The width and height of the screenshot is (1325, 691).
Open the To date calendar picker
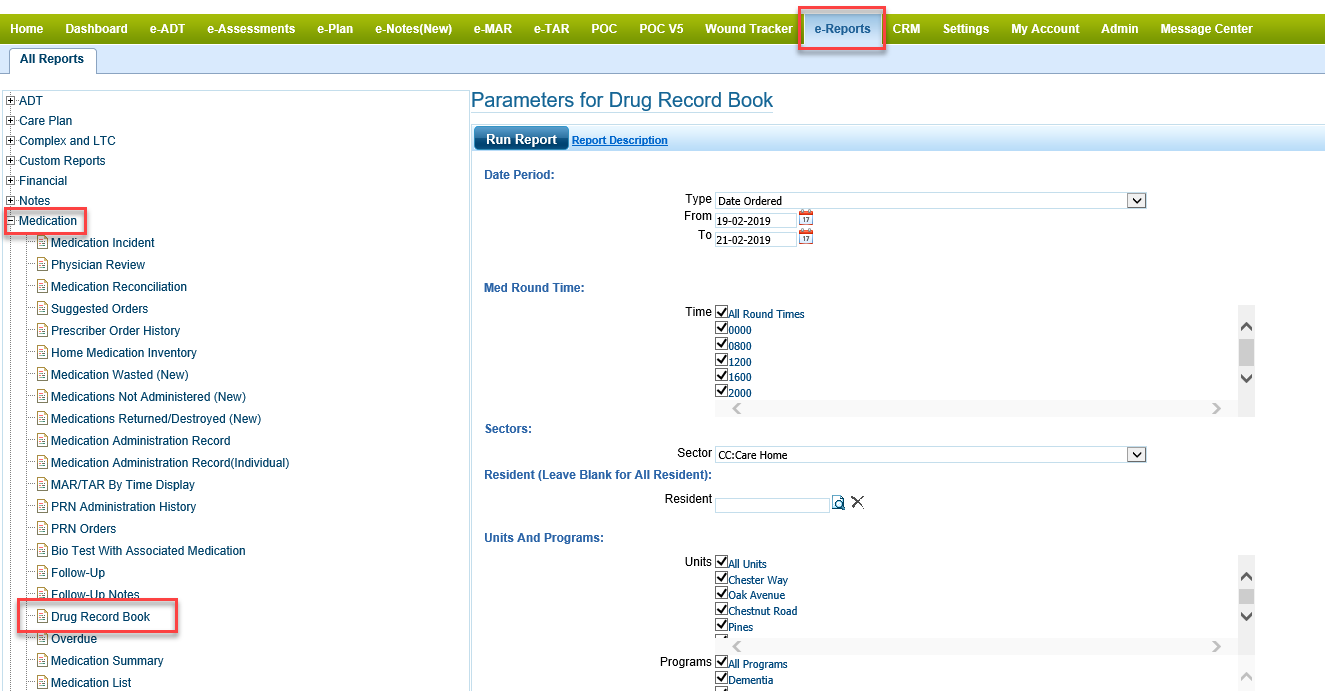tap(806, 236)
